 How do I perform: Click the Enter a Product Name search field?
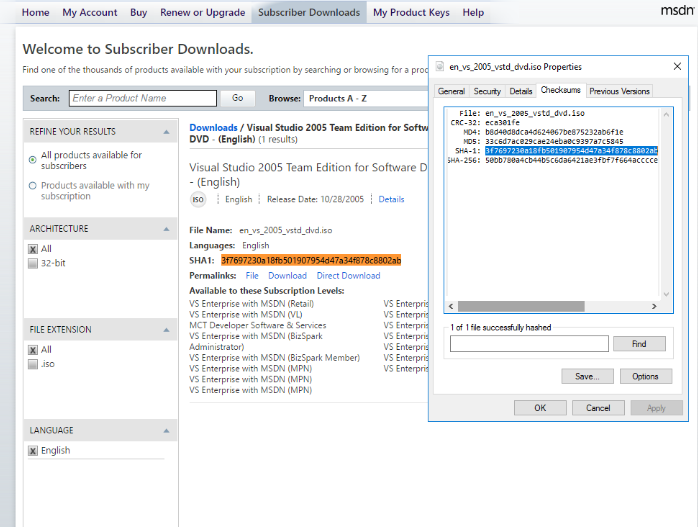pos(143,98)
